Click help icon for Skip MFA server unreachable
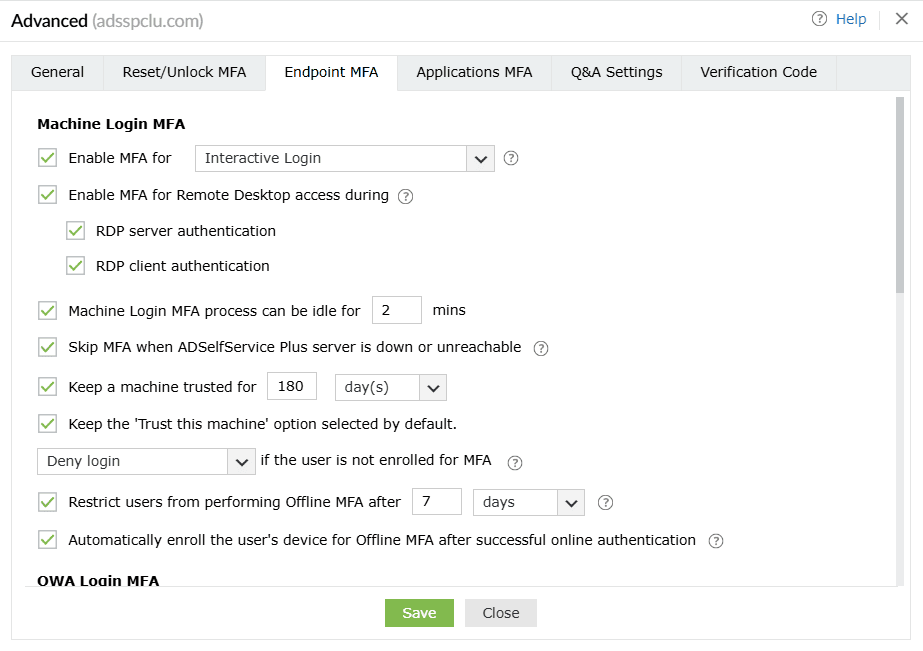Image resolution: width=923 pixels, height=651 pixels. 541,348
